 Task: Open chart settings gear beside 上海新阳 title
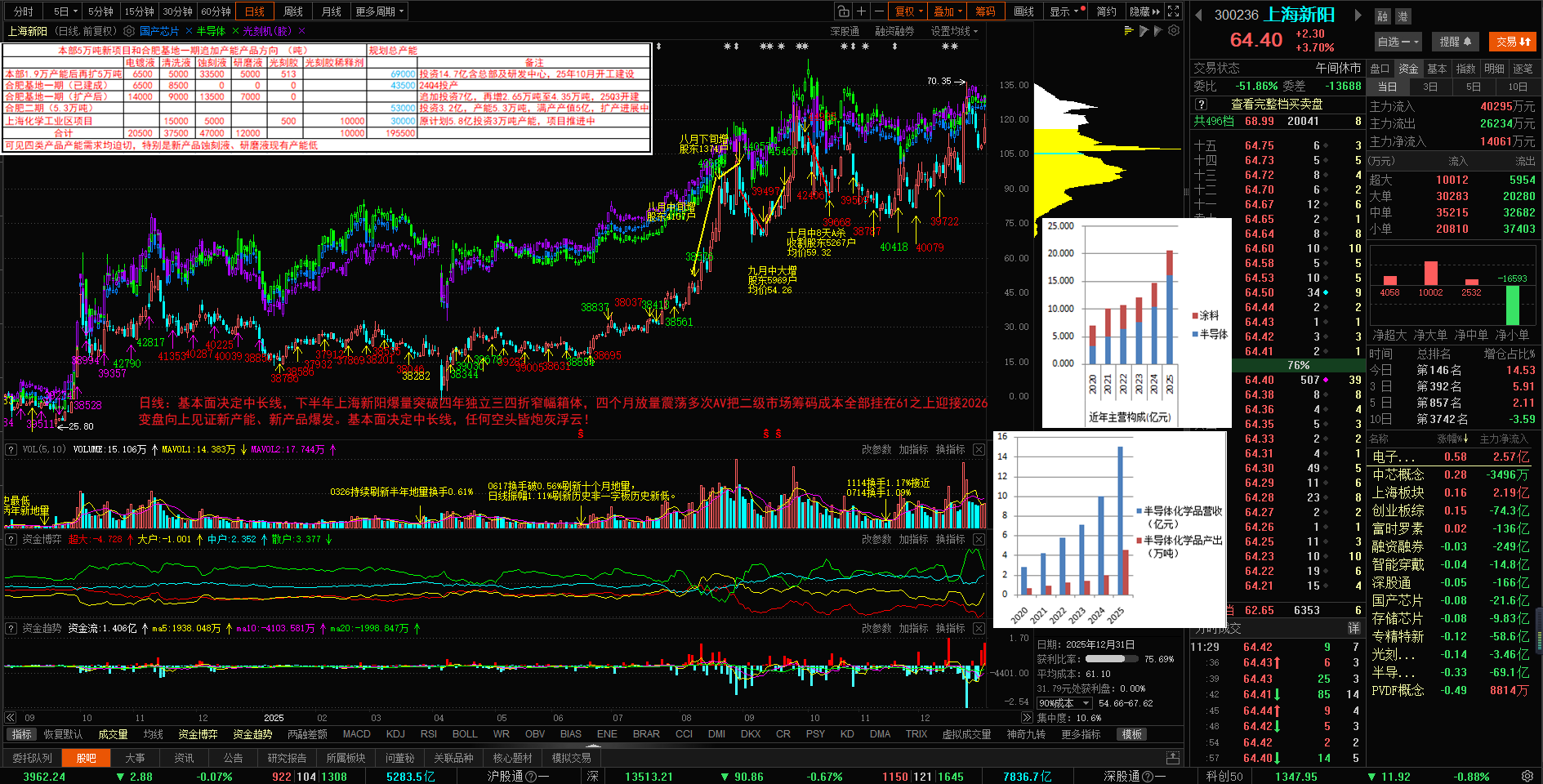[129, 31]
